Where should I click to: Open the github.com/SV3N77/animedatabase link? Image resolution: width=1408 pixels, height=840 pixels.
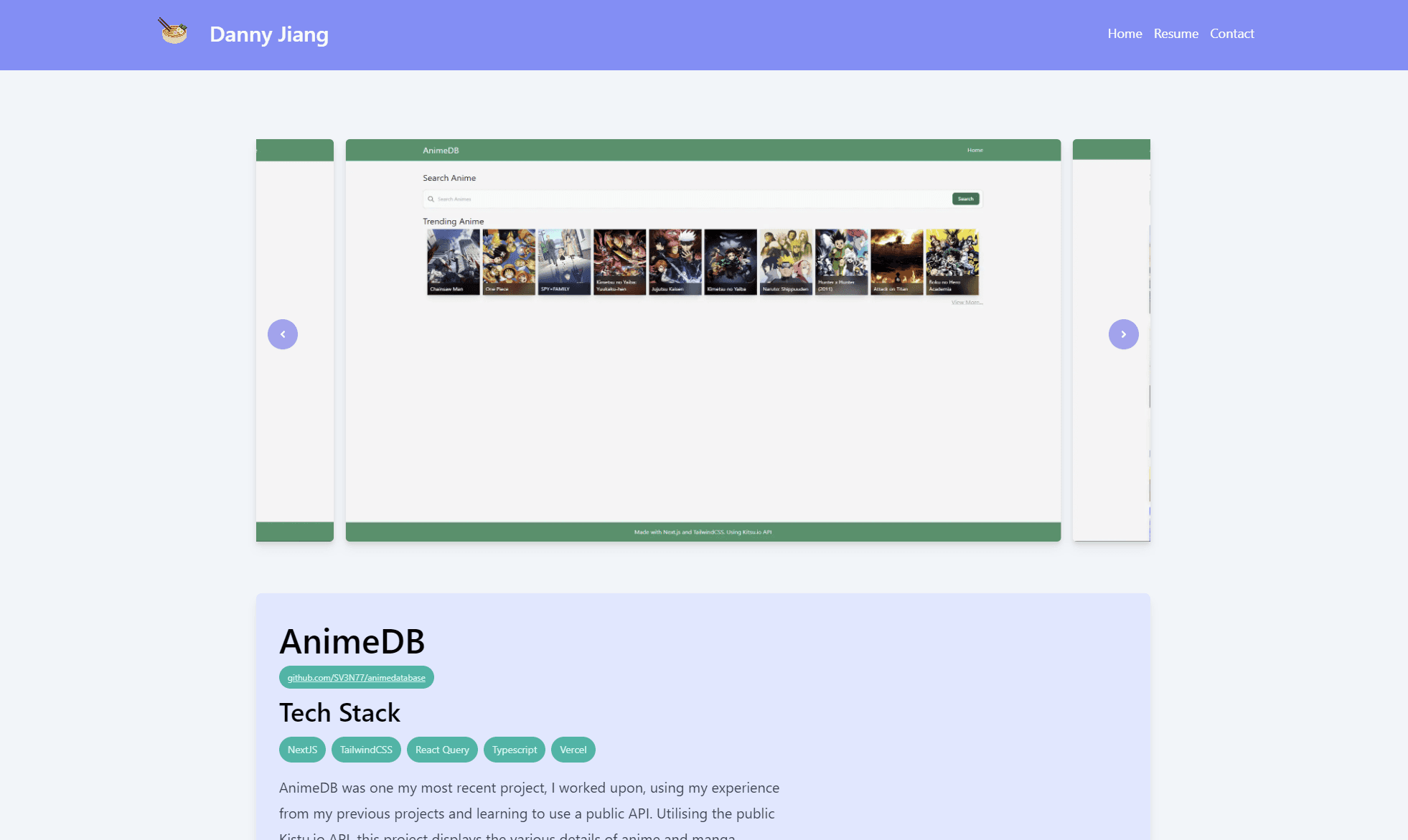click(x=356, y=677)
